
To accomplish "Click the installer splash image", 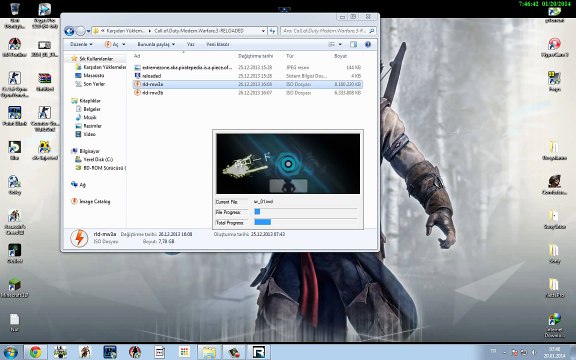I will coord(288,164).
